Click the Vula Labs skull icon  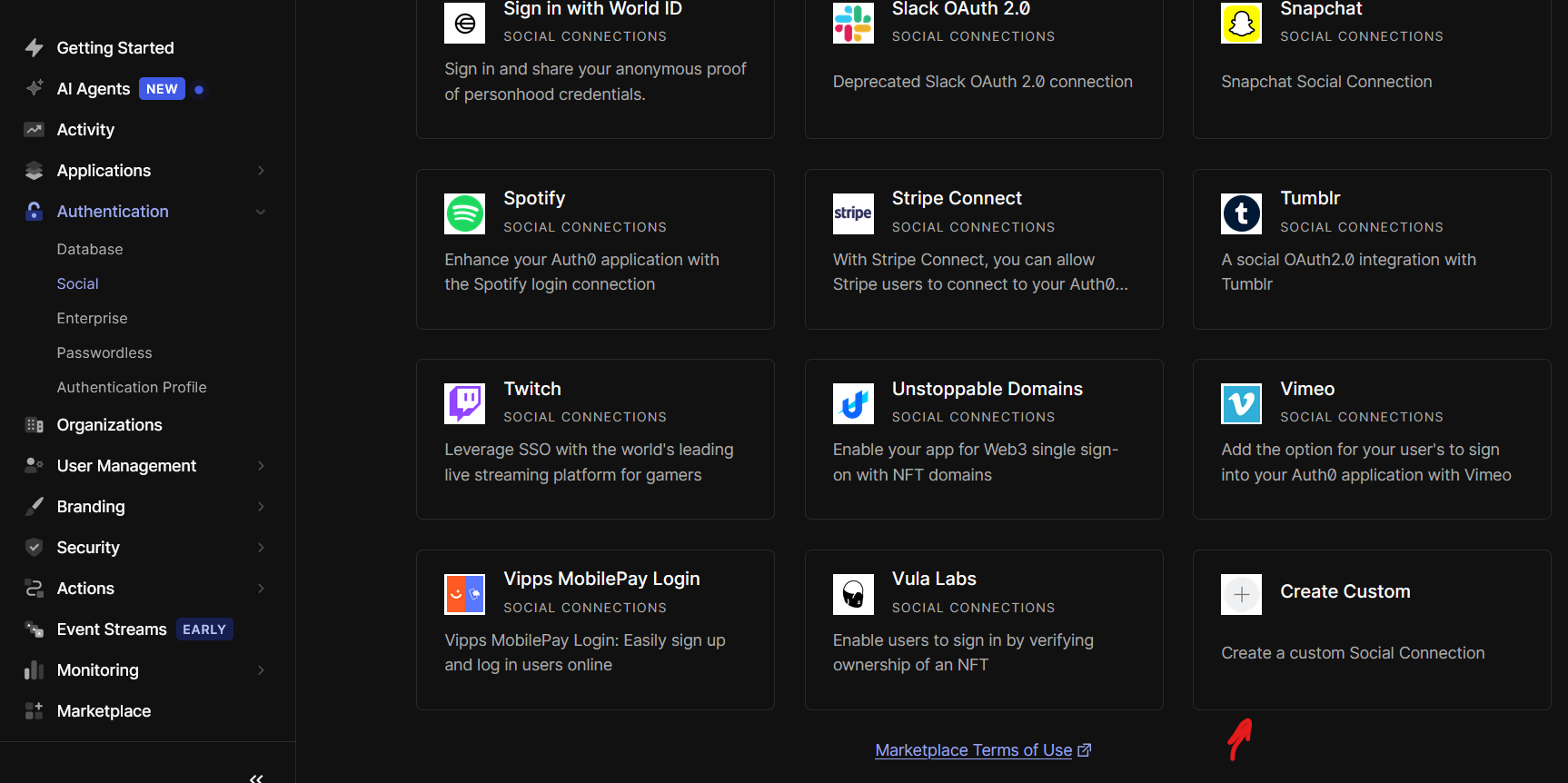tap(852, 593)
